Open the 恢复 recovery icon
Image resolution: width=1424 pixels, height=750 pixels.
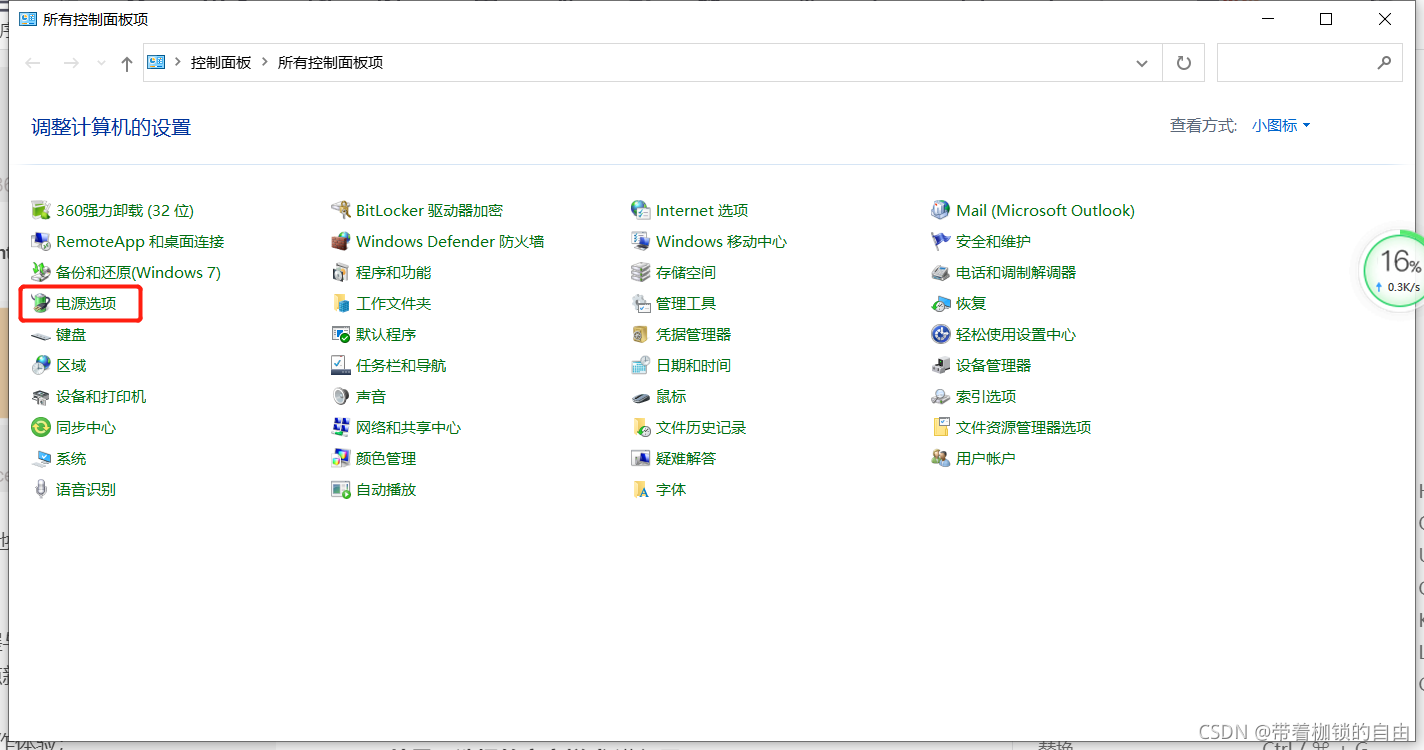(x=941, y=303)
